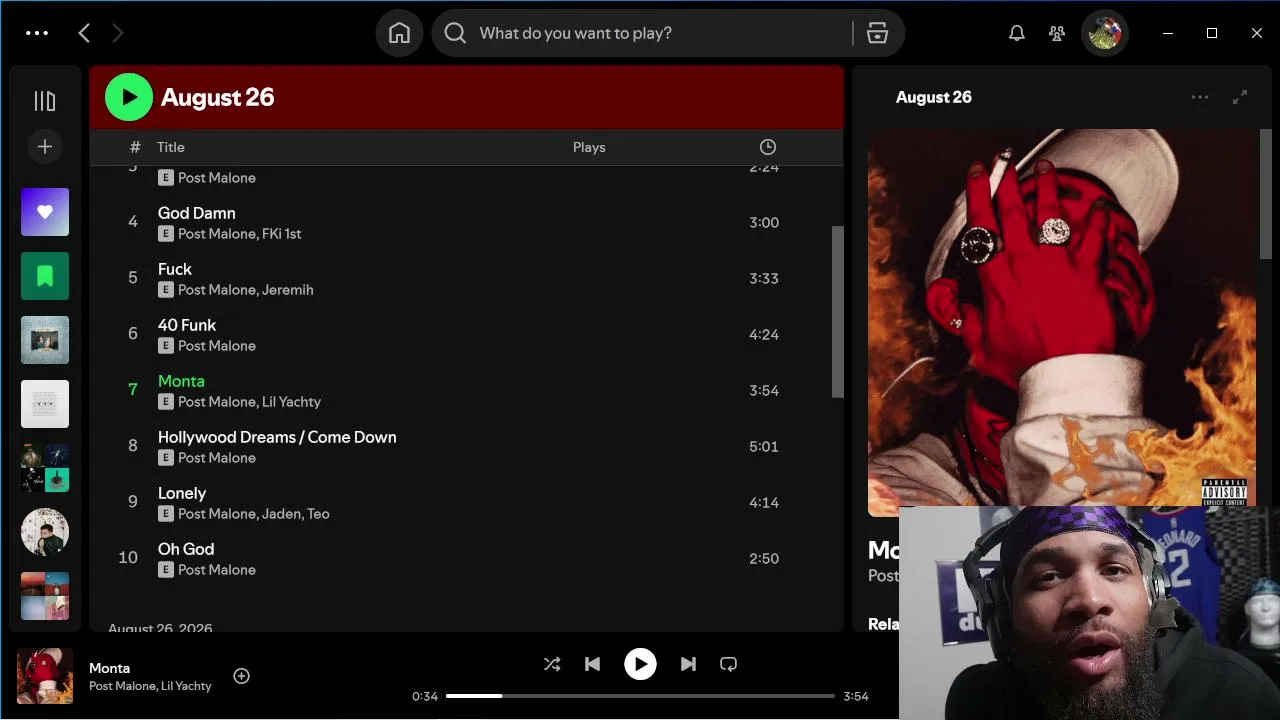Click the track list scrollbar

tap(838, 312)
